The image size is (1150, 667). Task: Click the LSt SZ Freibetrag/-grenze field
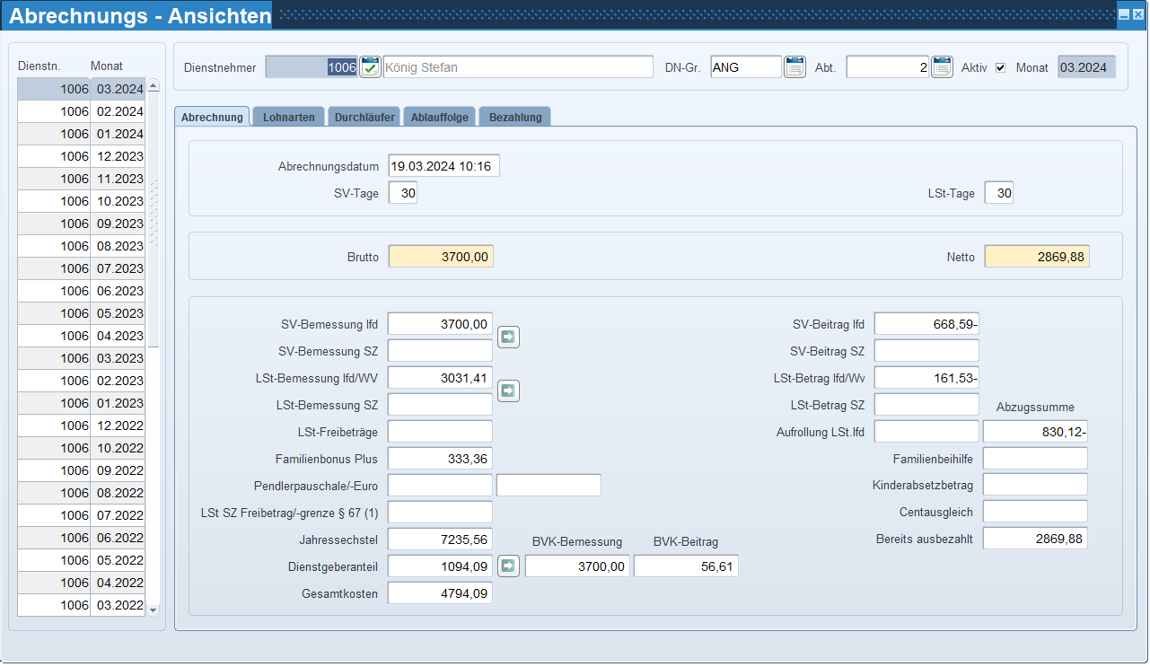[440, 512]
